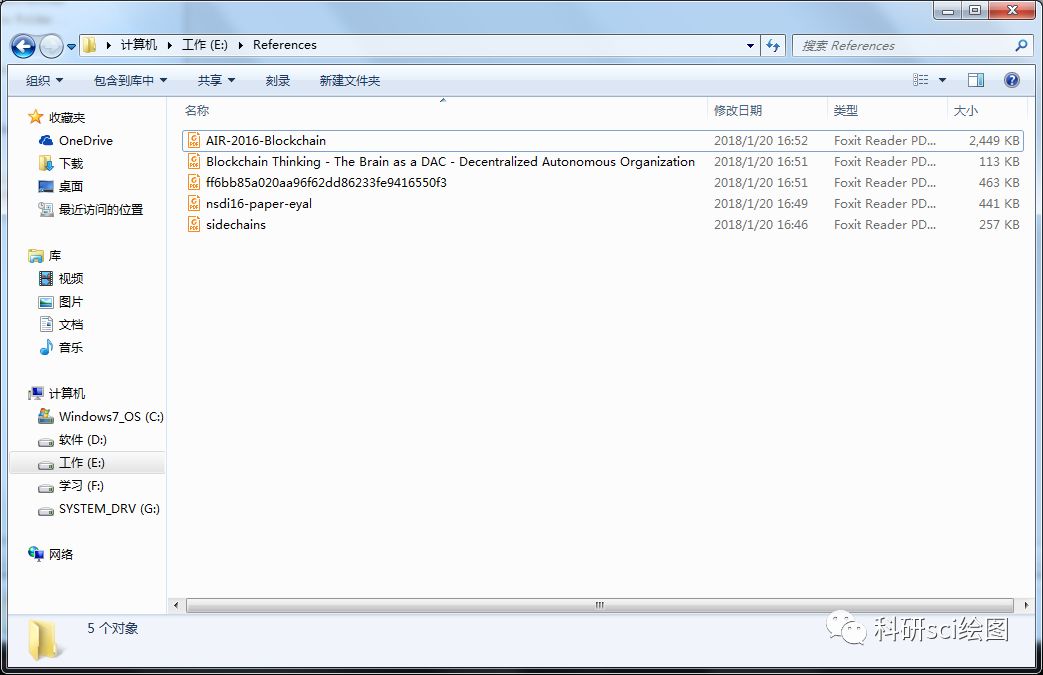Open Help with question mark icon
1043x675 pixels.
click(1011, 80)
